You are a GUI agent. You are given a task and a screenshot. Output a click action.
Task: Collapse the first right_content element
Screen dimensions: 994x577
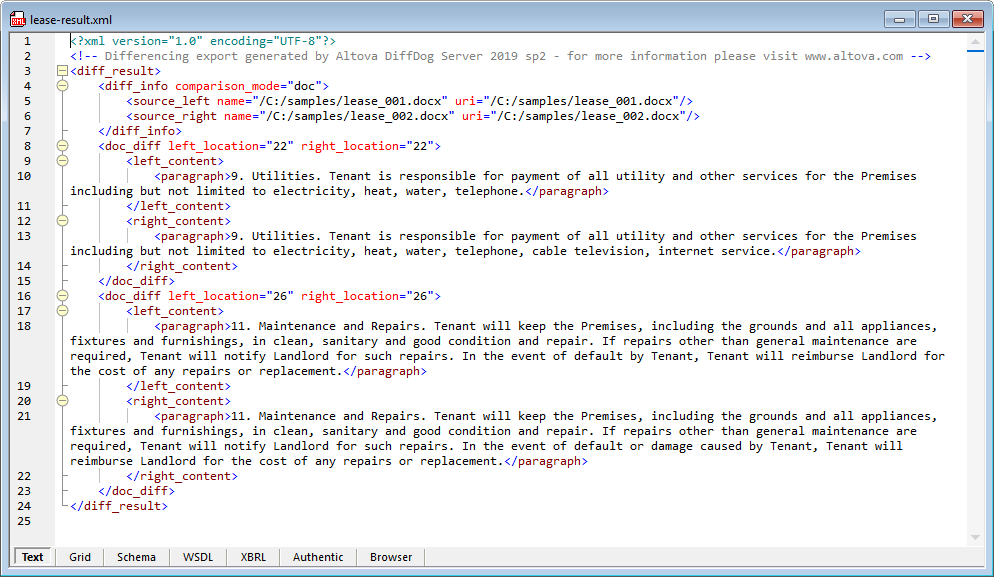point(62,220)
